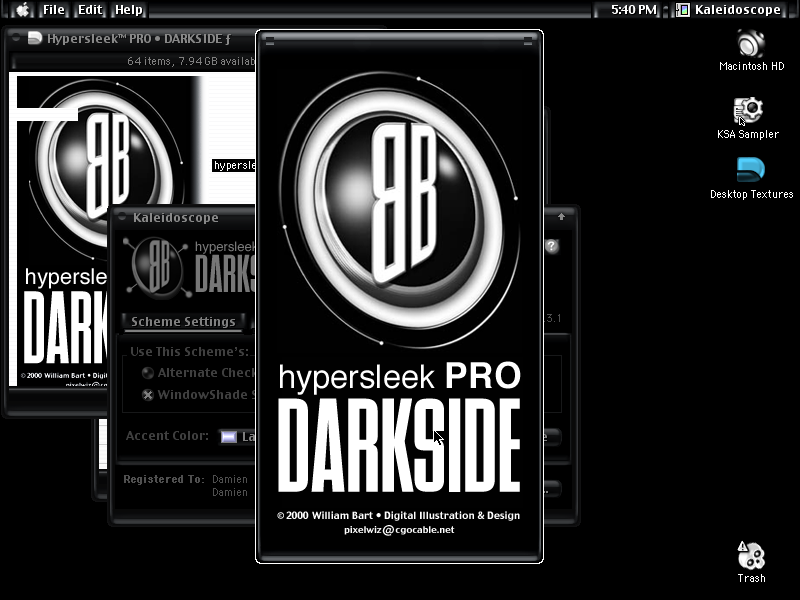Image resolution: width=800 pixels, height=600 pixels.
Task: Click the 'Accent Color:' label
Action: (x=167, y=436)
